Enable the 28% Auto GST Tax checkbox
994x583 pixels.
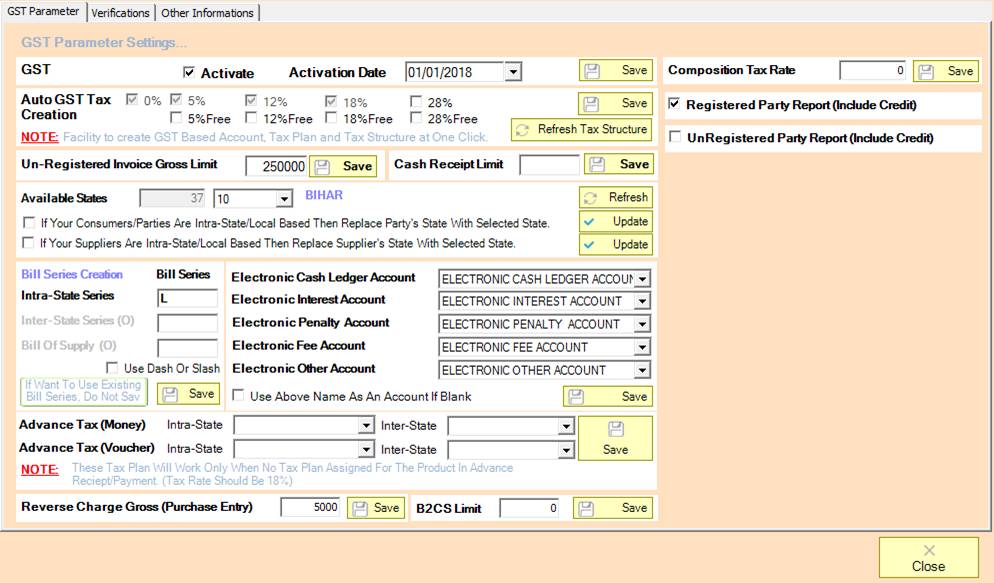click(x=416, y=102)
